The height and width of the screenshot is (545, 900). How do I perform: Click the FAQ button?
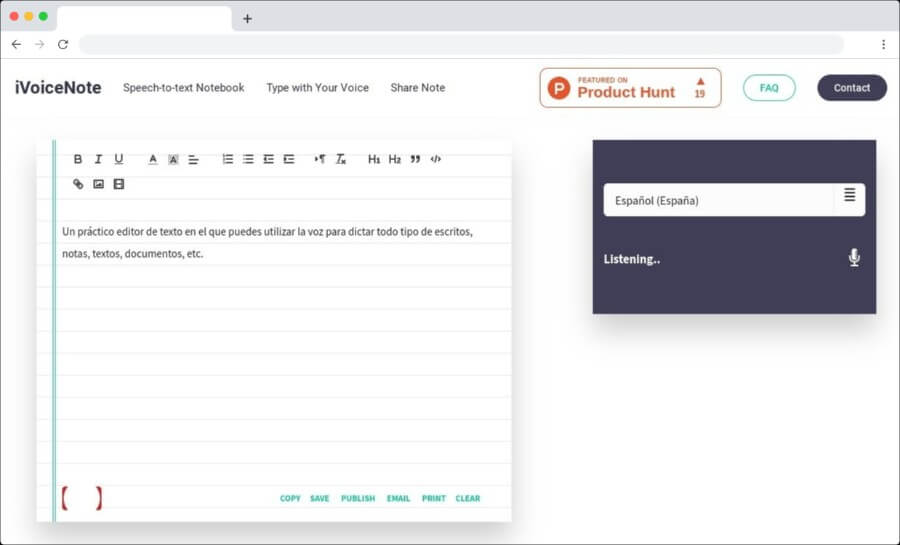tap(769, 88)
